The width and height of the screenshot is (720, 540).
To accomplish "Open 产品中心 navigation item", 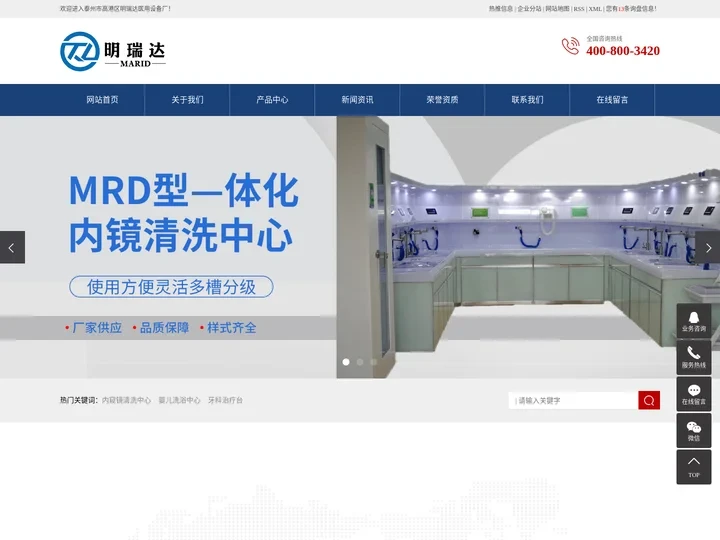I will tap(272, 100).
